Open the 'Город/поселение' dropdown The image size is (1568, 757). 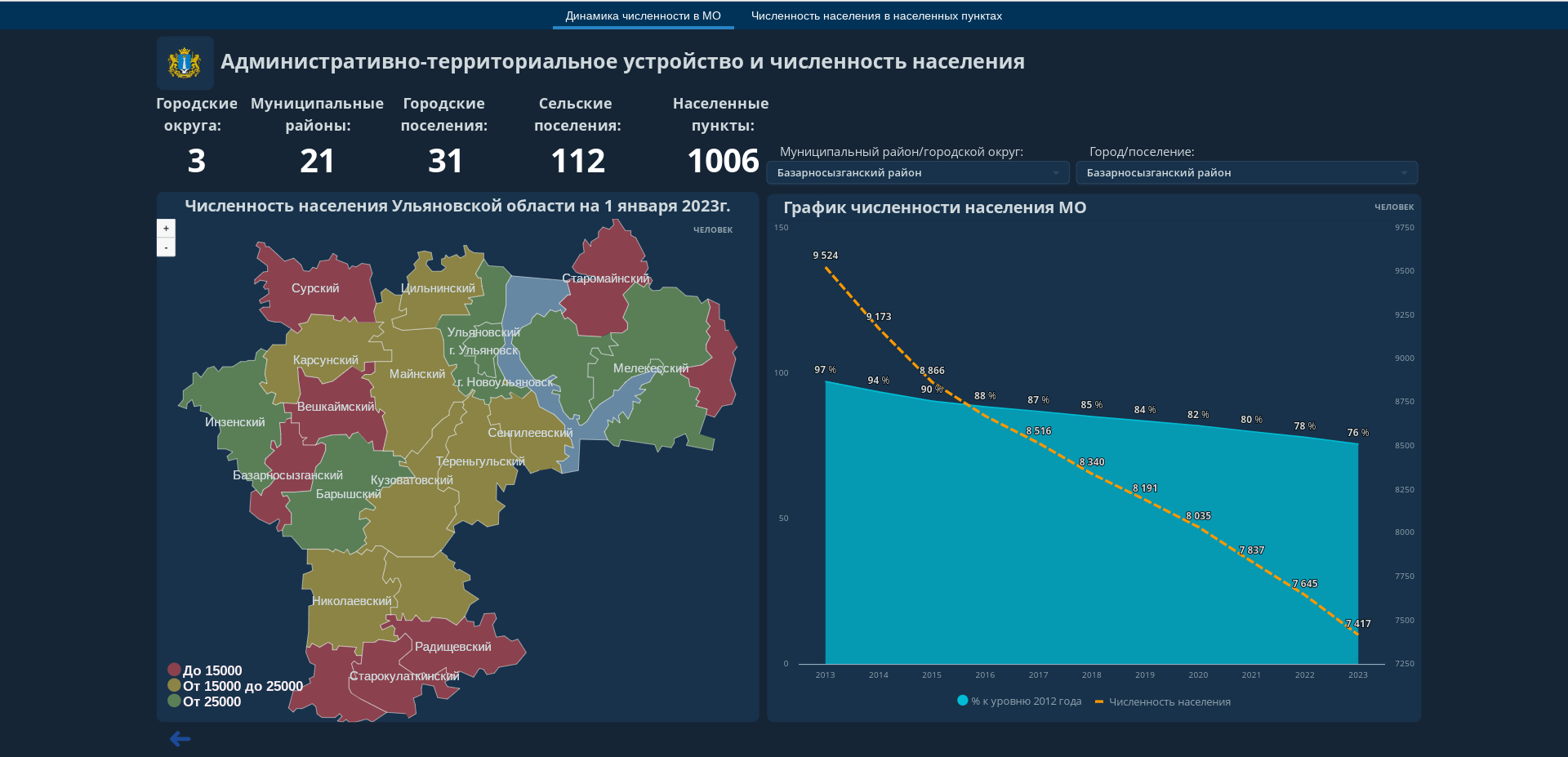click(x=1246, y=172)
